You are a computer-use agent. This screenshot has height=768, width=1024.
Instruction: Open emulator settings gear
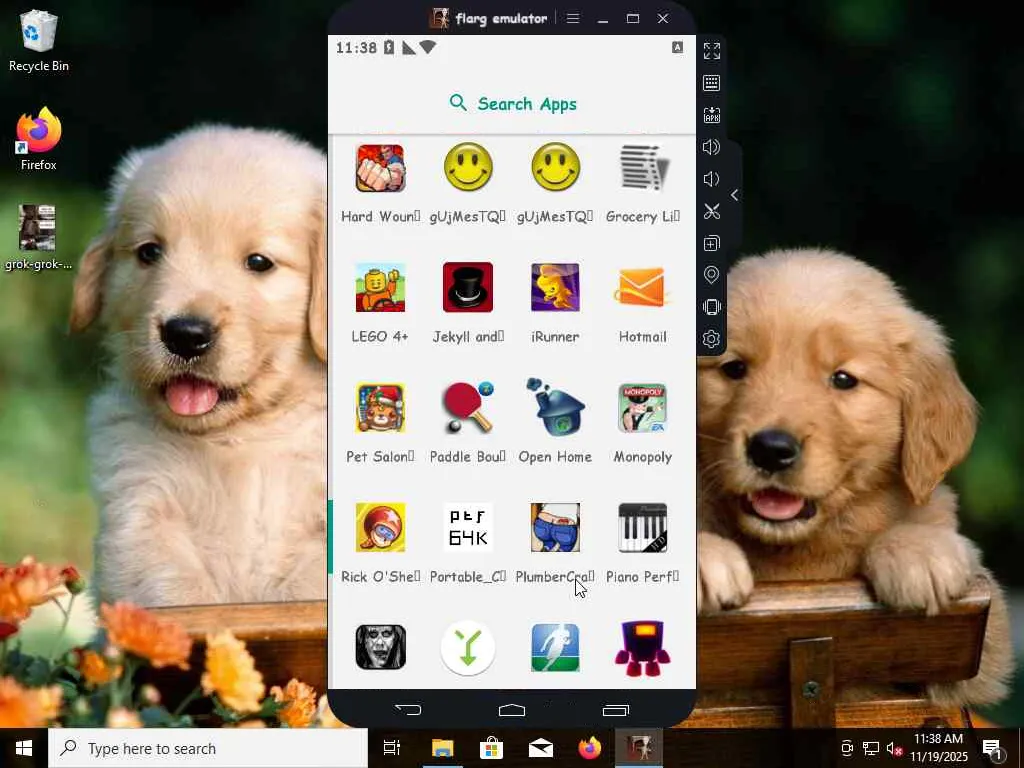(712, 339)
